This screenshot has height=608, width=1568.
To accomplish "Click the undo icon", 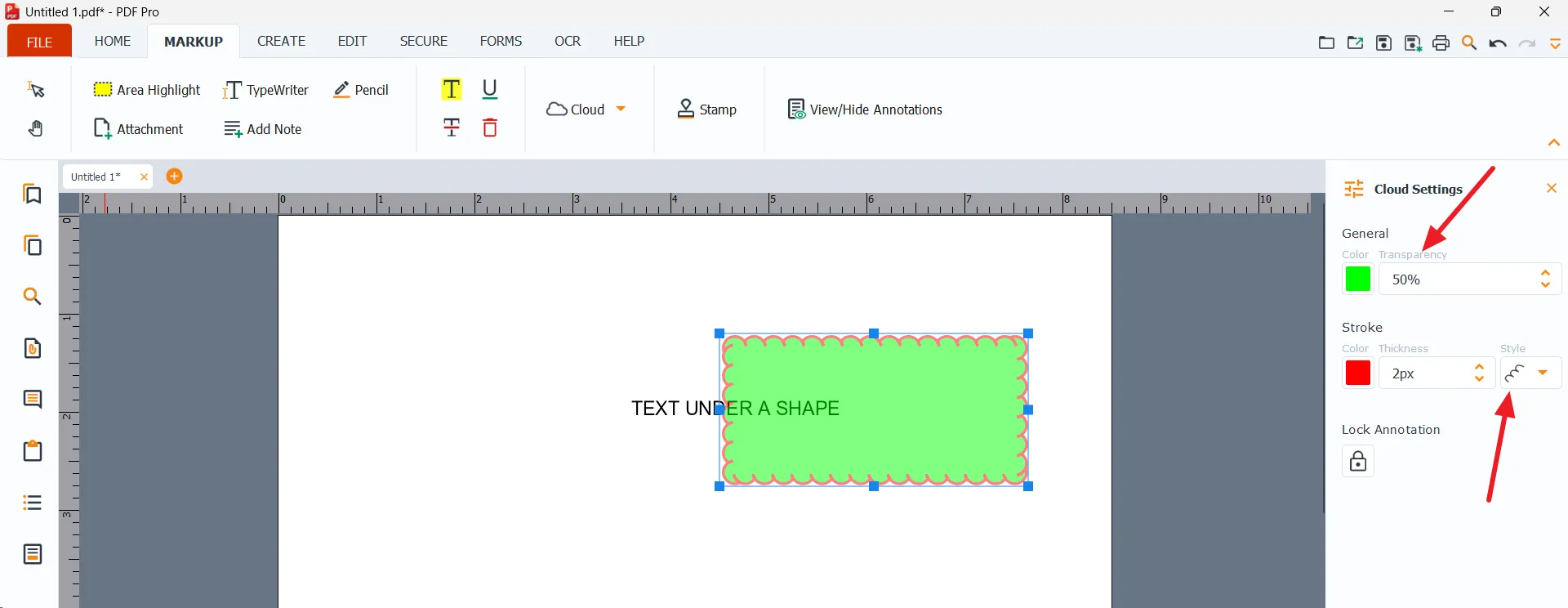I will click(x=1498, y=43).
